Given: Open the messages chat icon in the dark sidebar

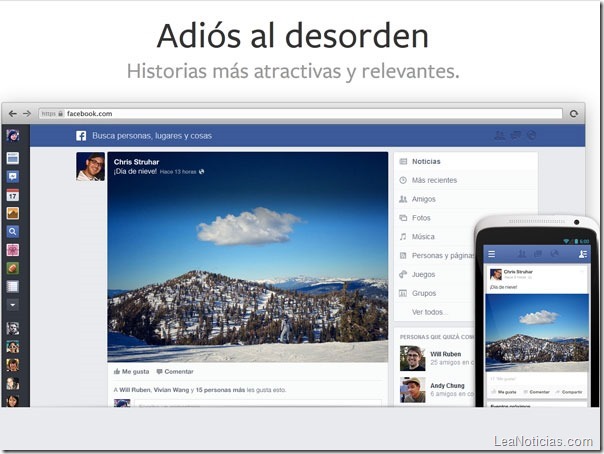Looking at the screenshot, I should [13, 176].
